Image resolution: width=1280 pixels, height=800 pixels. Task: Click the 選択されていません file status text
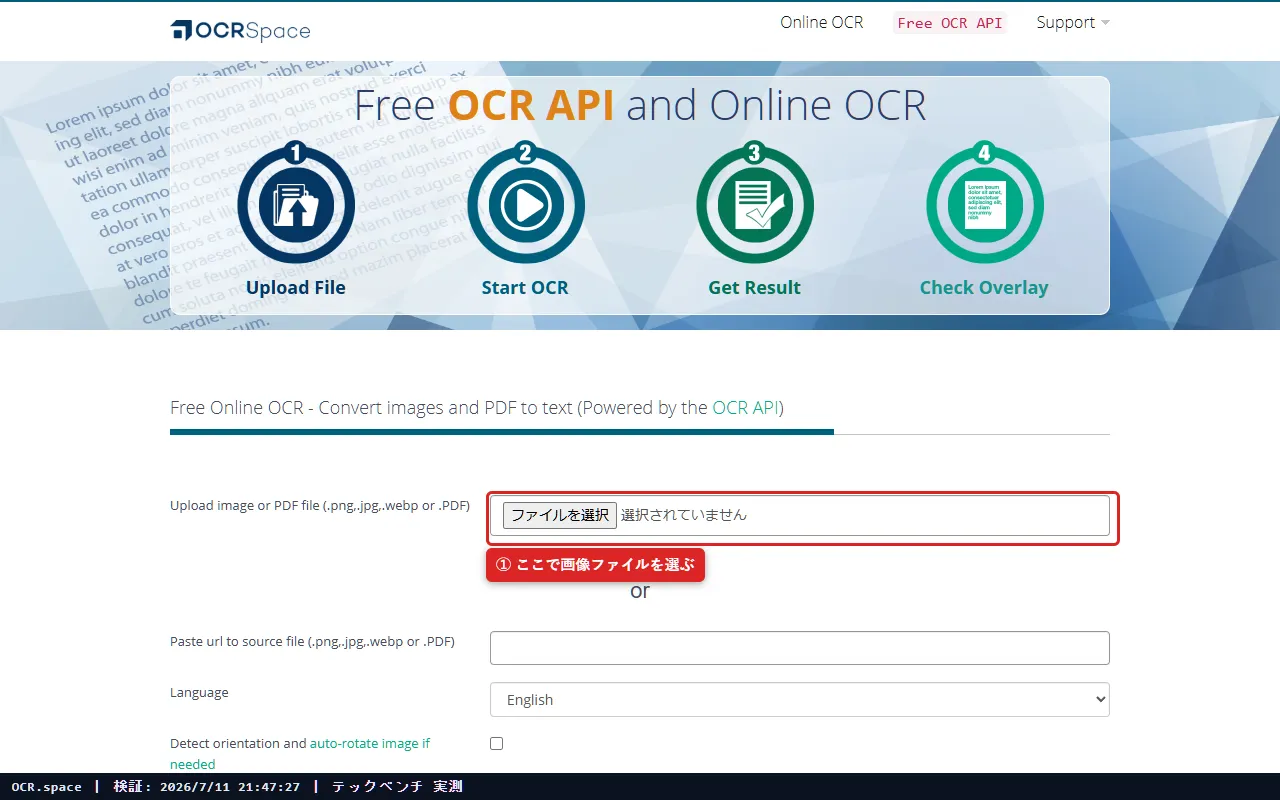pyautogui.click(x=684, y=515)
